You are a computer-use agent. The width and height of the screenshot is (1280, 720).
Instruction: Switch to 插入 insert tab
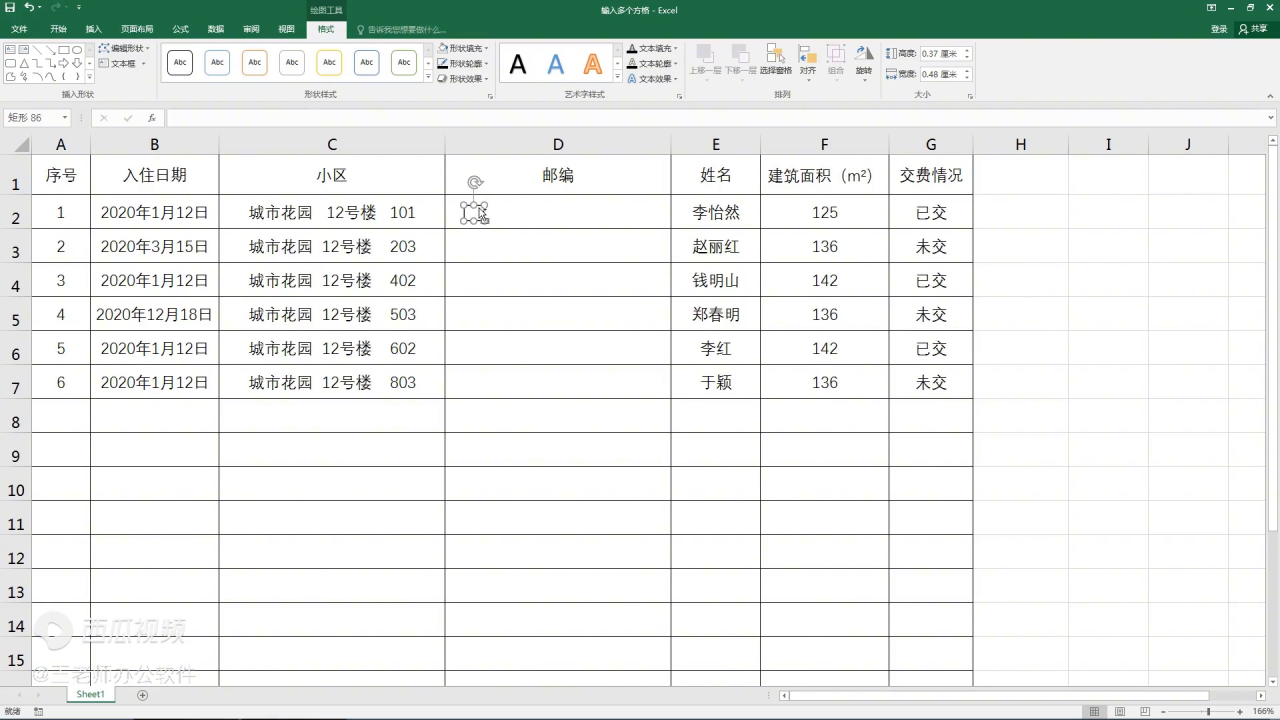pyautogui.click(x=94, y=29)
